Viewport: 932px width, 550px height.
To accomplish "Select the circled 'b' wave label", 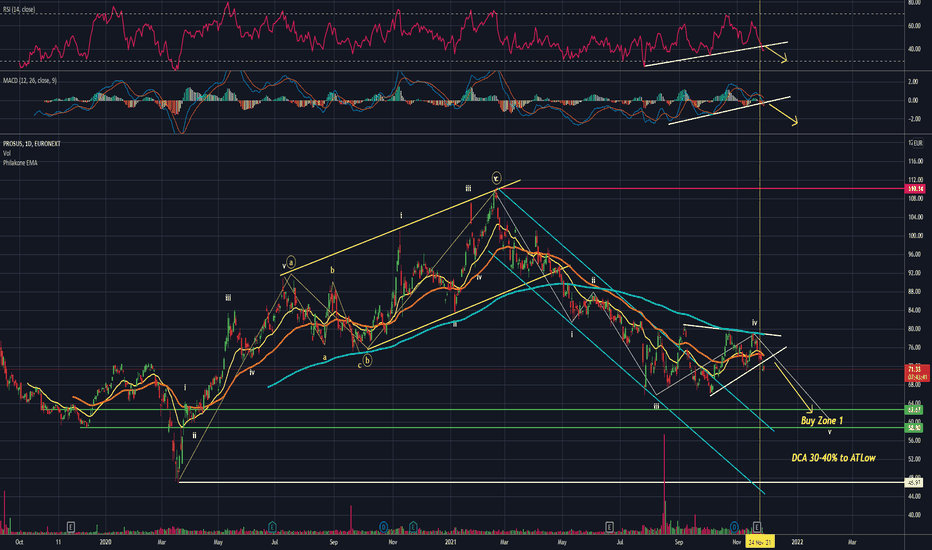I will point(367,360).
